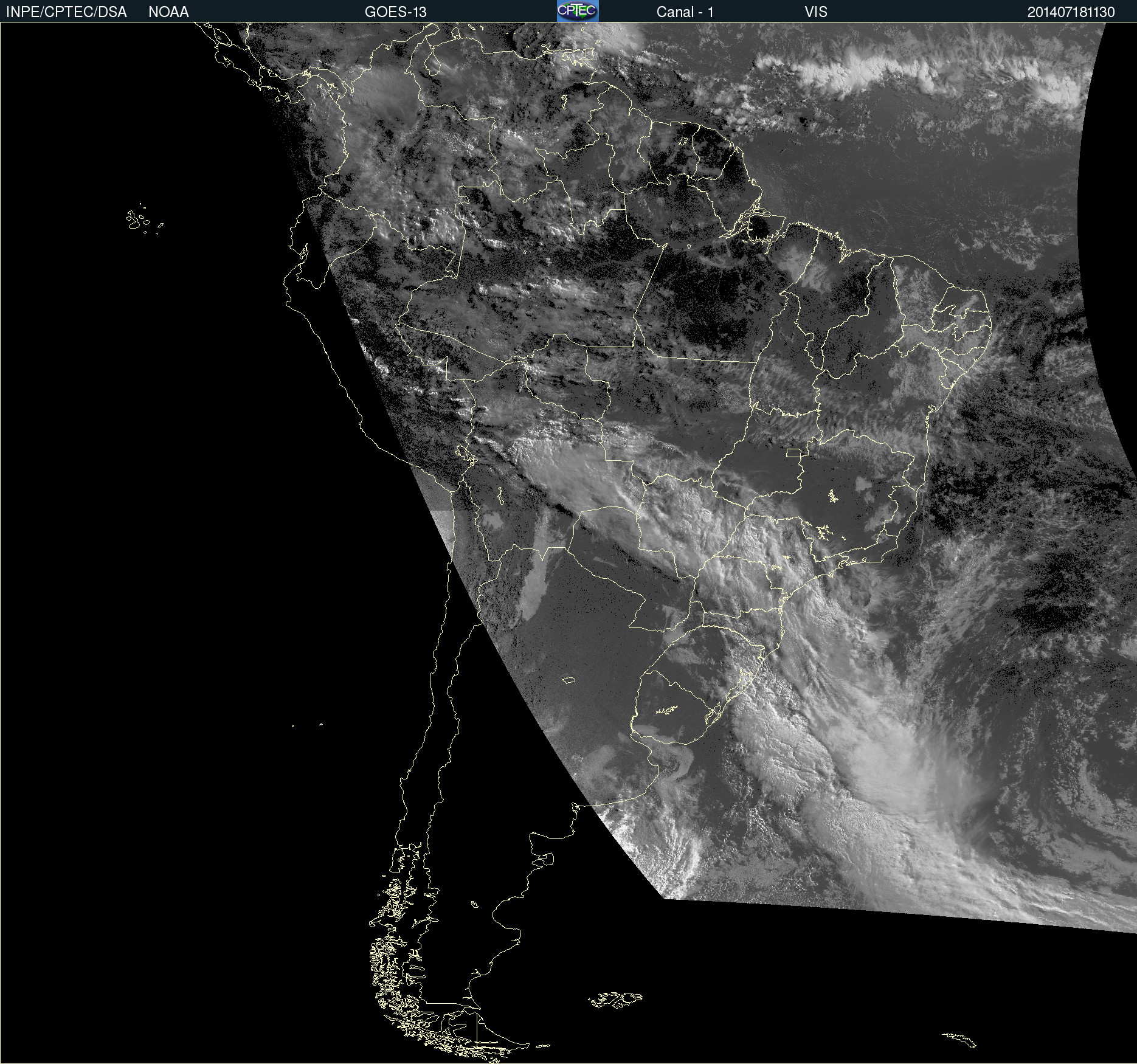Click the INPE/CPTEC/DSA header label
1137x1064 pixels.
coord(66,12)
